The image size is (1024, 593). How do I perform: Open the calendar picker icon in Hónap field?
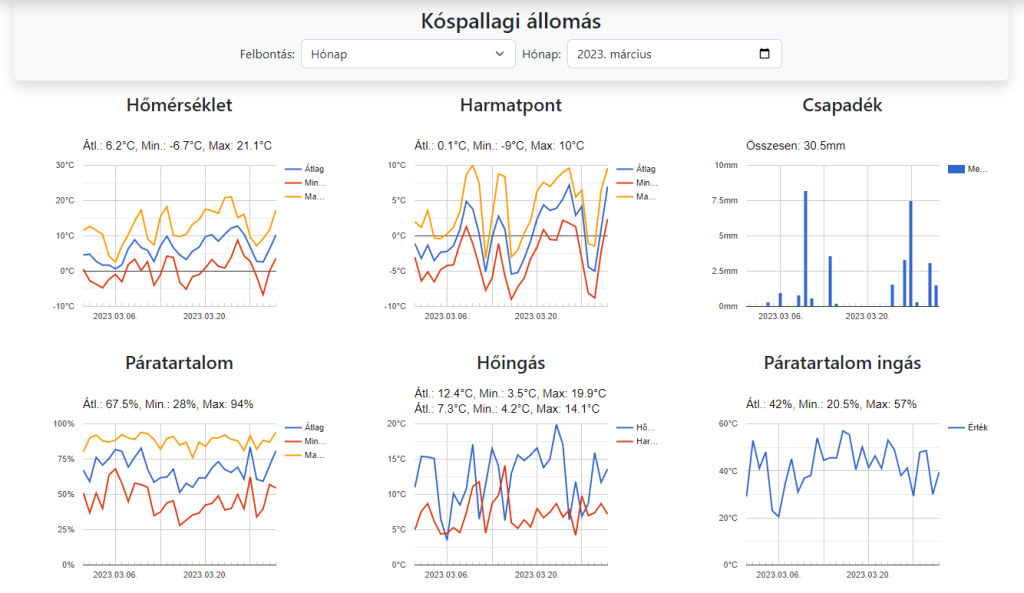click(x=765, y=54)
